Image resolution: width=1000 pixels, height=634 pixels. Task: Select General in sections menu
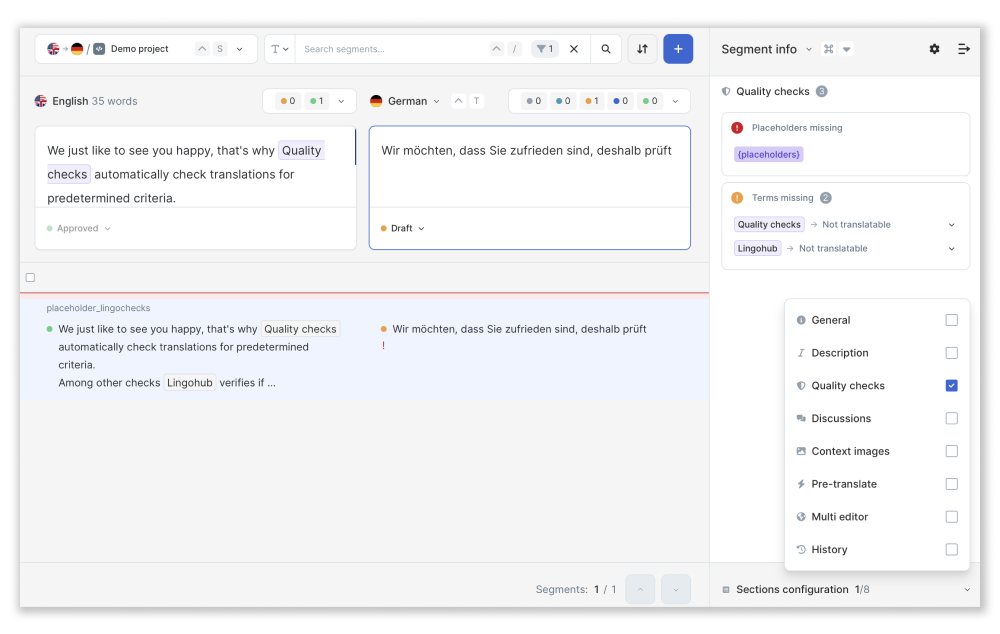(830, 320)
